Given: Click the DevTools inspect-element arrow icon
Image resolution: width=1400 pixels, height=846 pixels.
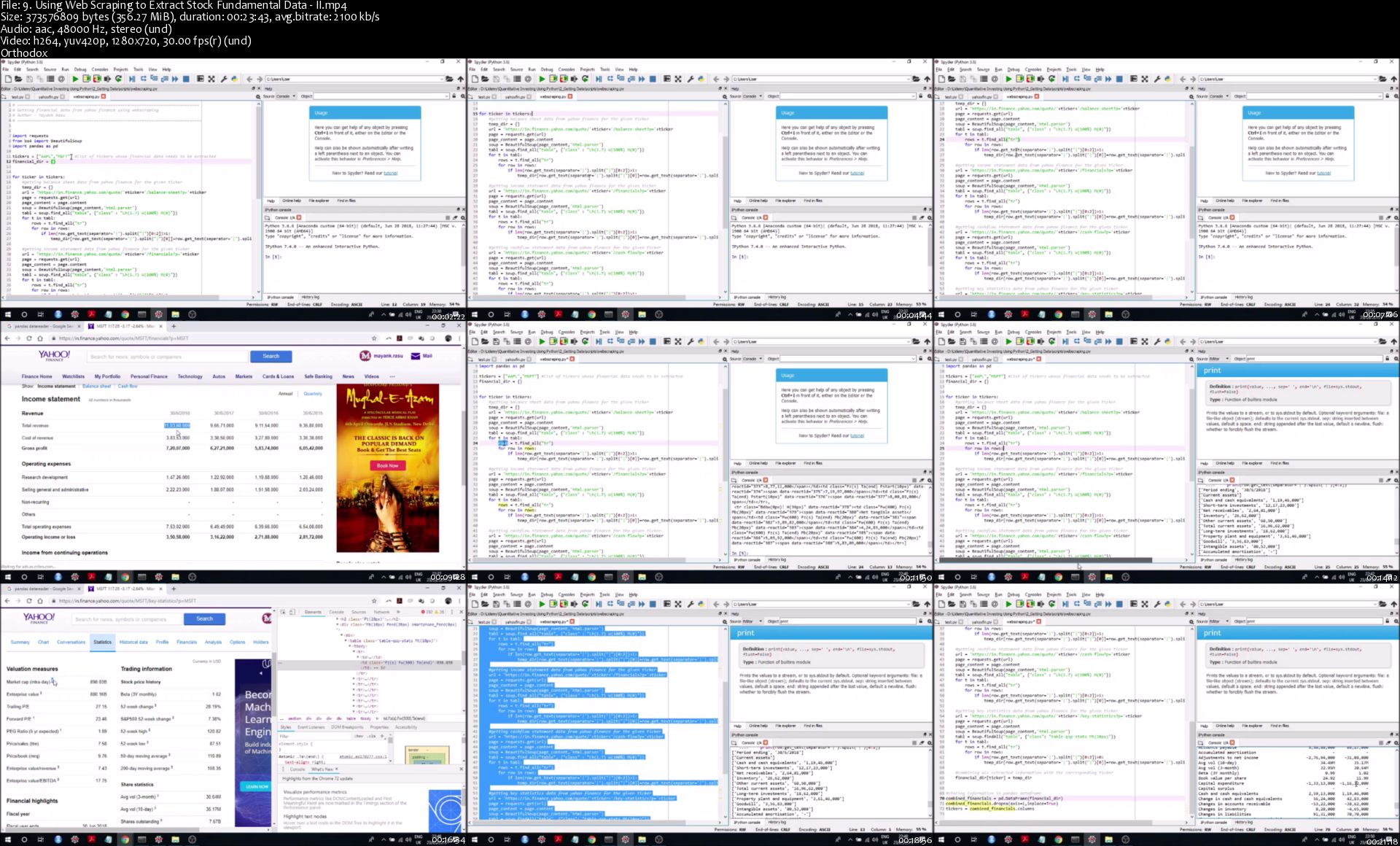Looking at the screenshot, I should (282, 613).
